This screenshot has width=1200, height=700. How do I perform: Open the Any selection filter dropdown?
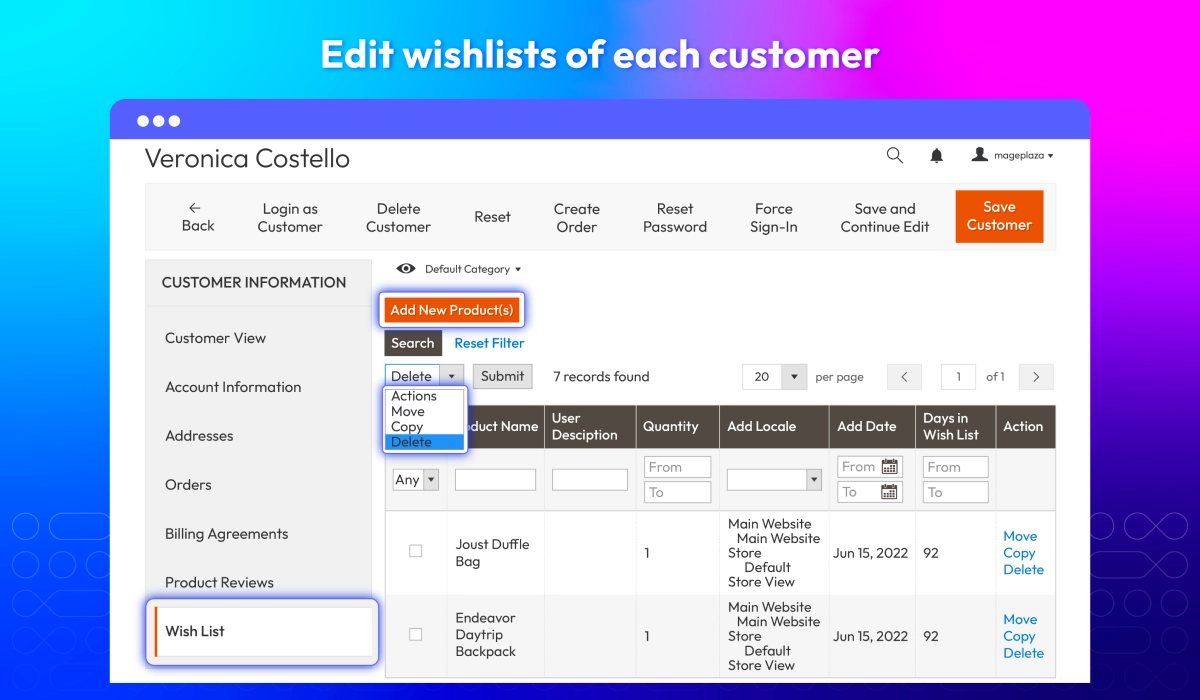431,480
